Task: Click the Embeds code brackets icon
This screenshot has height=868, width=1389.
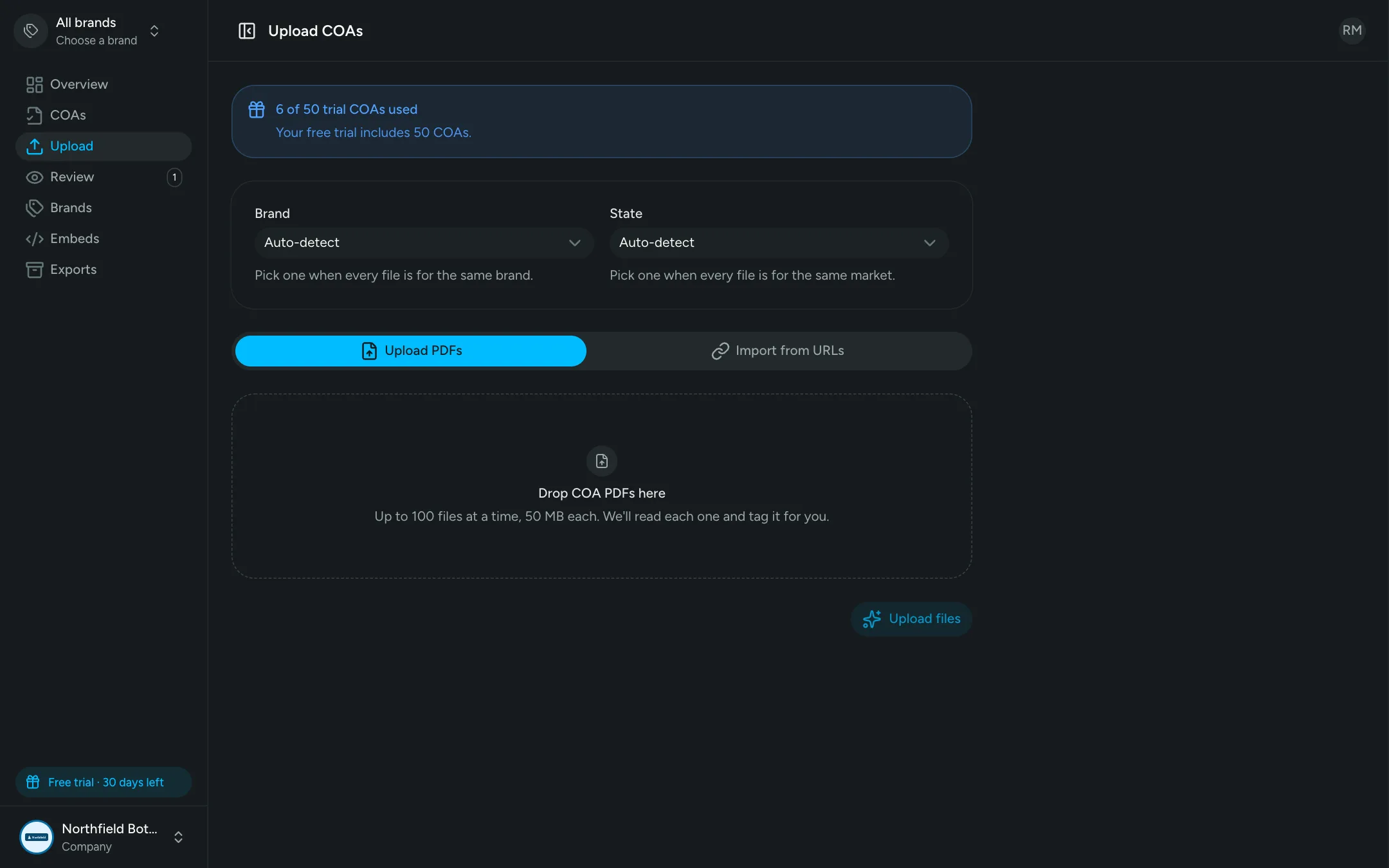Action: pos(34,239)
